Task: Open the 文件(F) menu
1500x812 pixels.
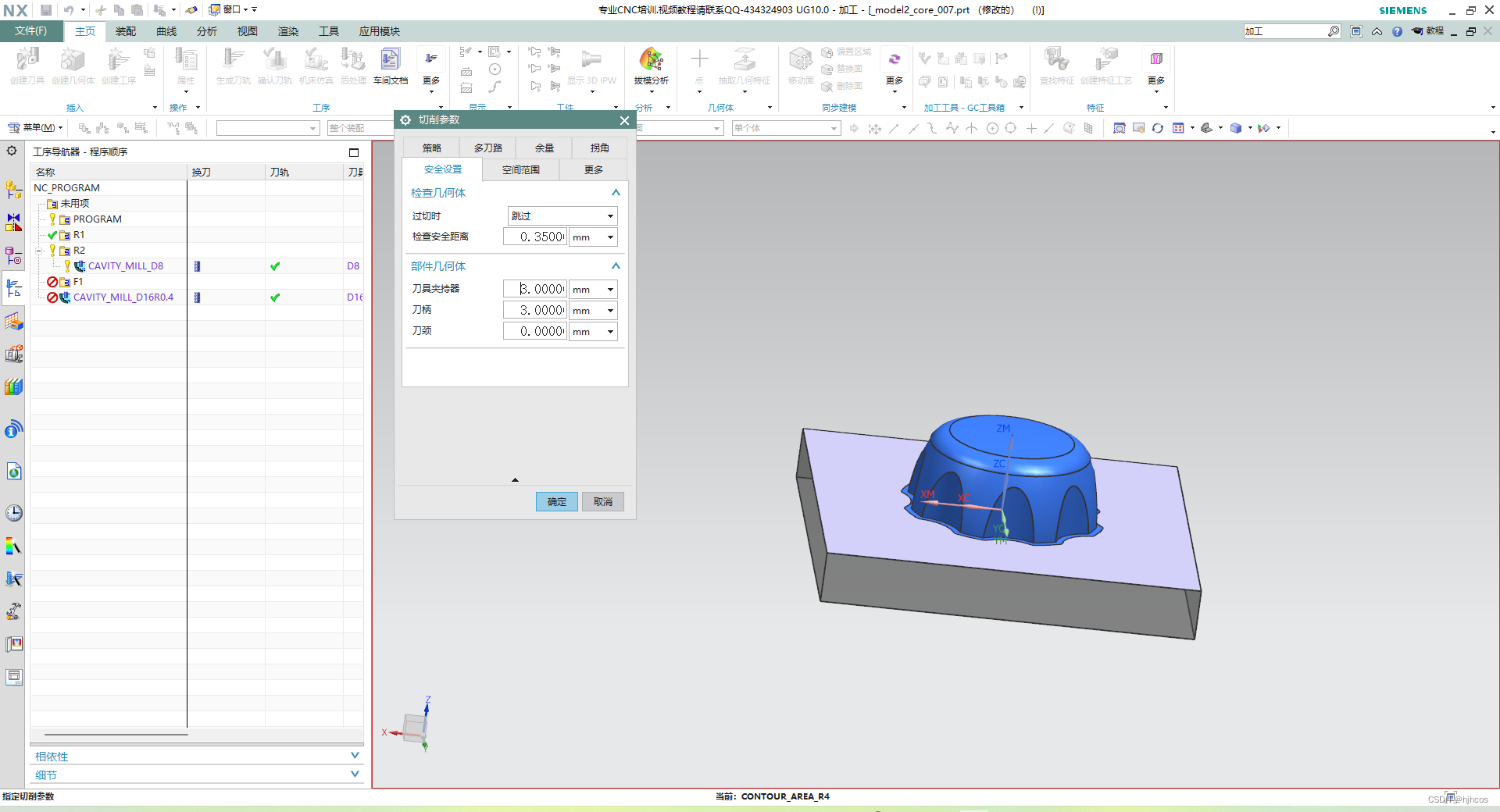Action: pyautogui.click(x=30, y=31)
